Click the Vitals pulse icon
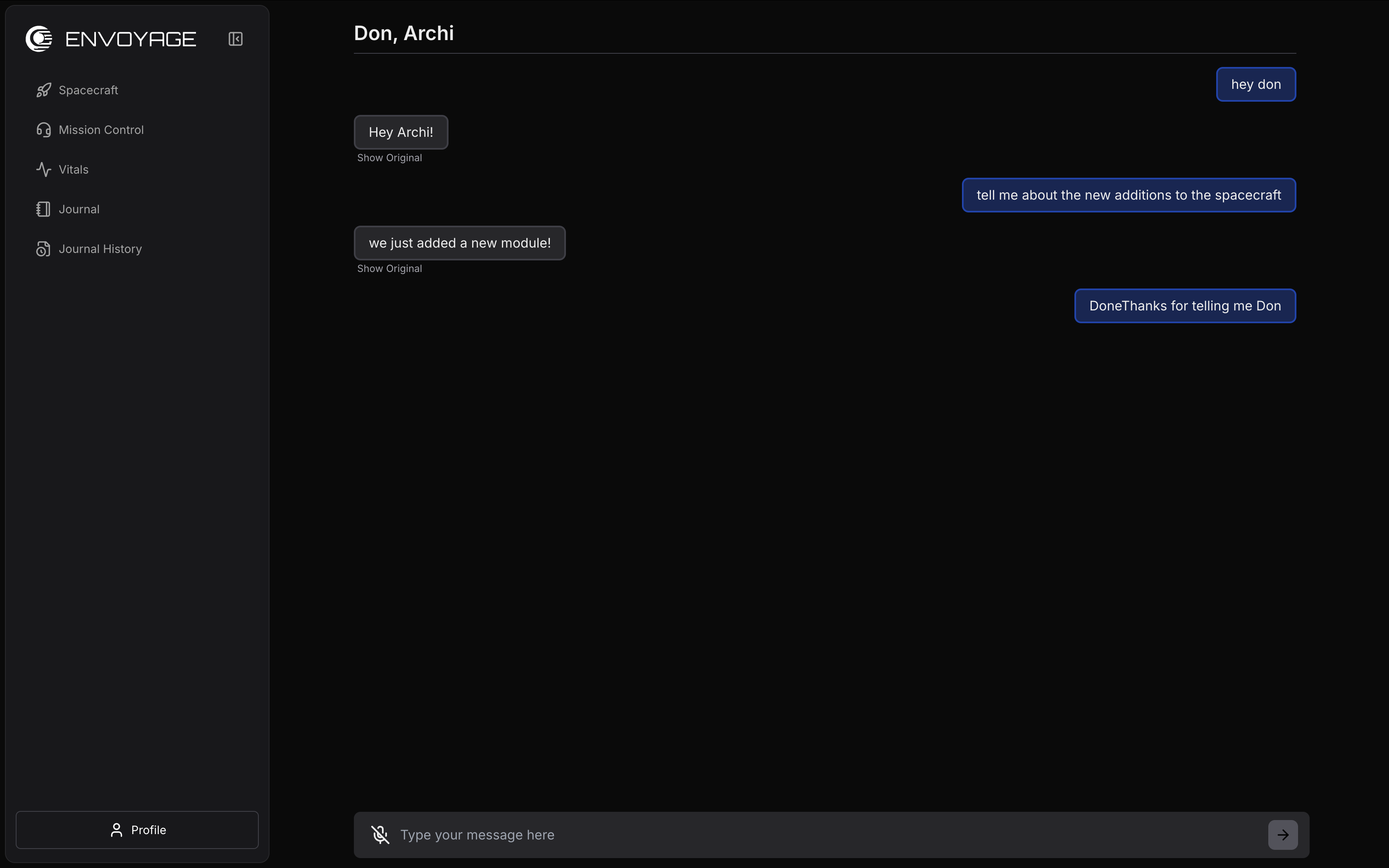The width and height of the screenshot is (1389, 868). pos(44,169)
